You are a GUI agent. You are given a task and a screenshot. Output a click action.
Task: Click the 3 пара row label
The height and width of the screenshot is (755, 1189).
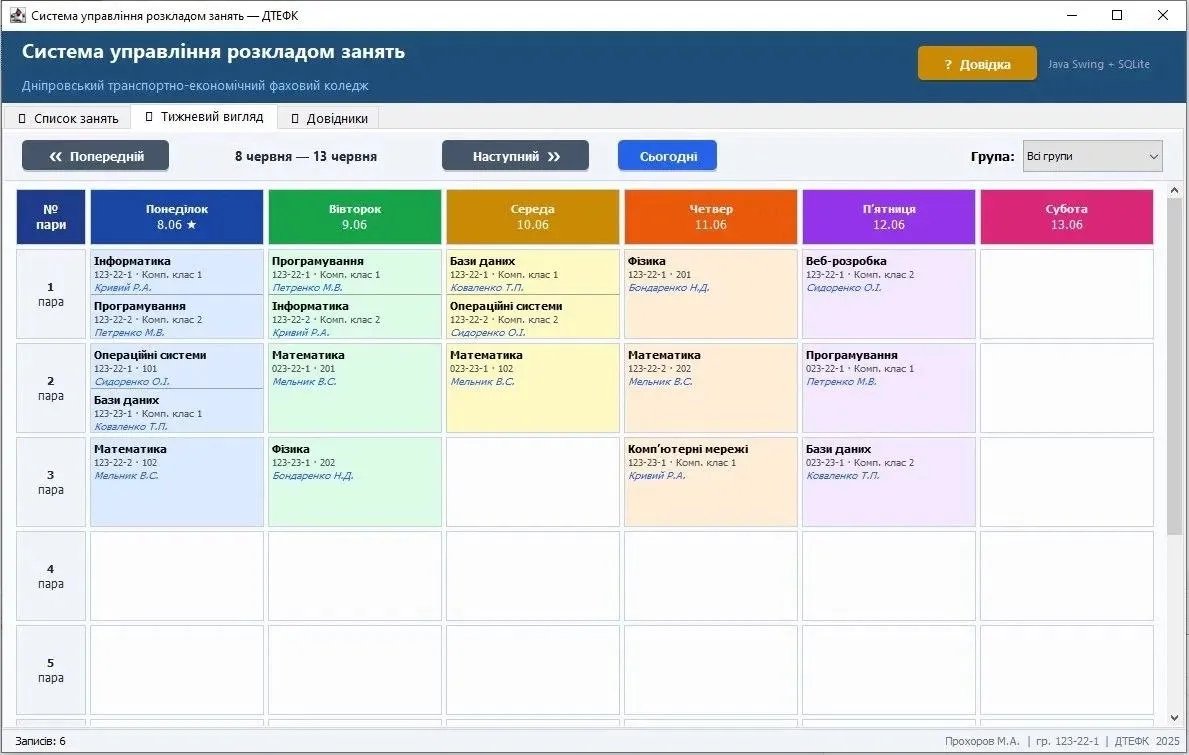[x=51, y=482]
